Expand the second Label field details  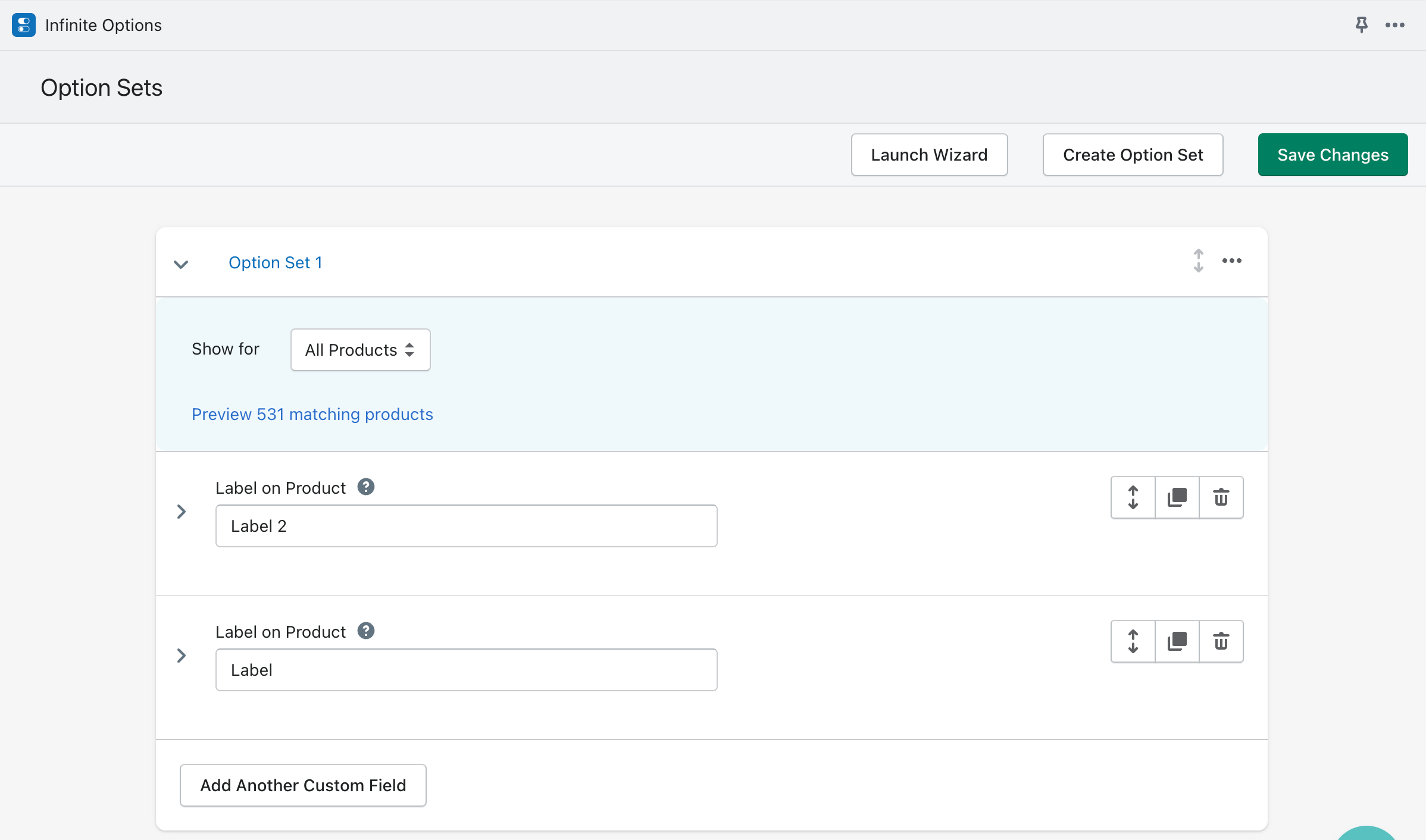pyautogui.click(x=182, y=656)
